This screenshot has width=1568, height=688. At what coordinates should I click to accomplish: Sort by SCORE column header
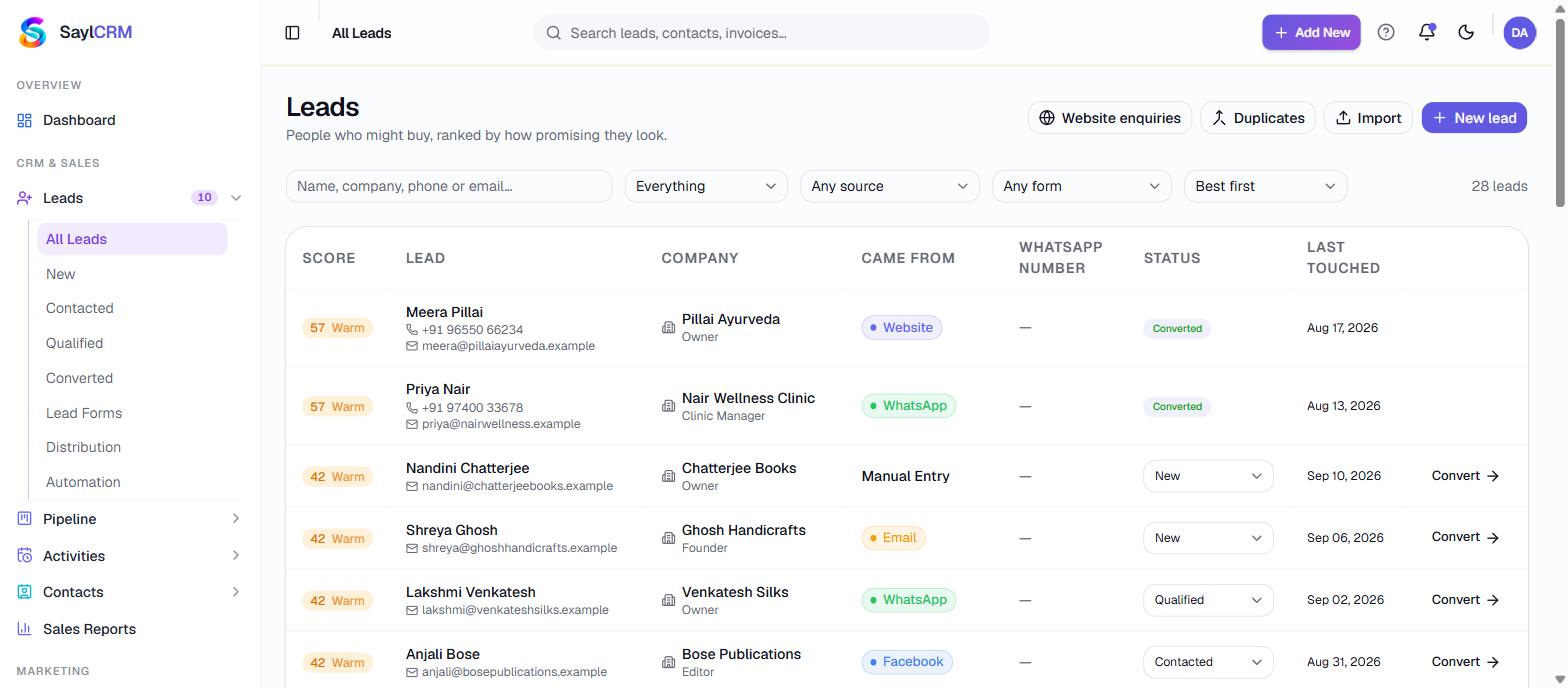coord(329,258)
